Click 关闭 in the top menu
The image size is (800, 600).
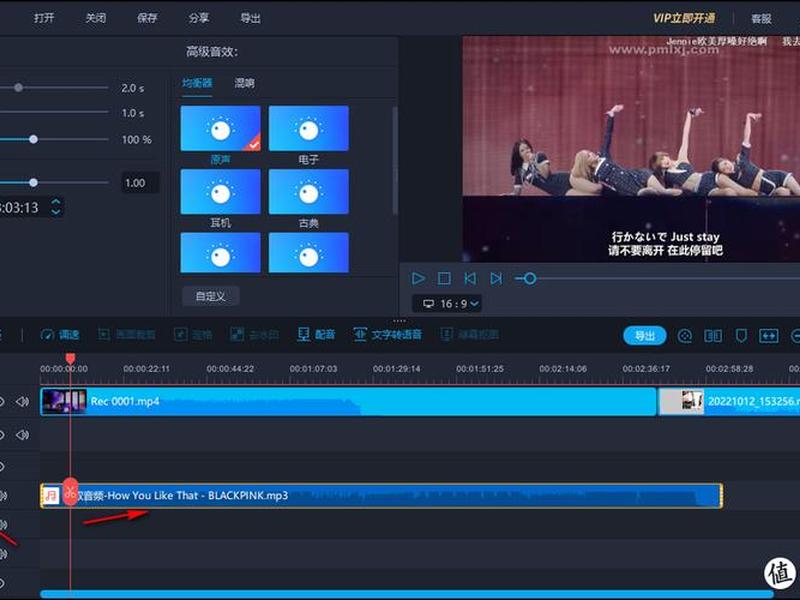tap(95, 18)
